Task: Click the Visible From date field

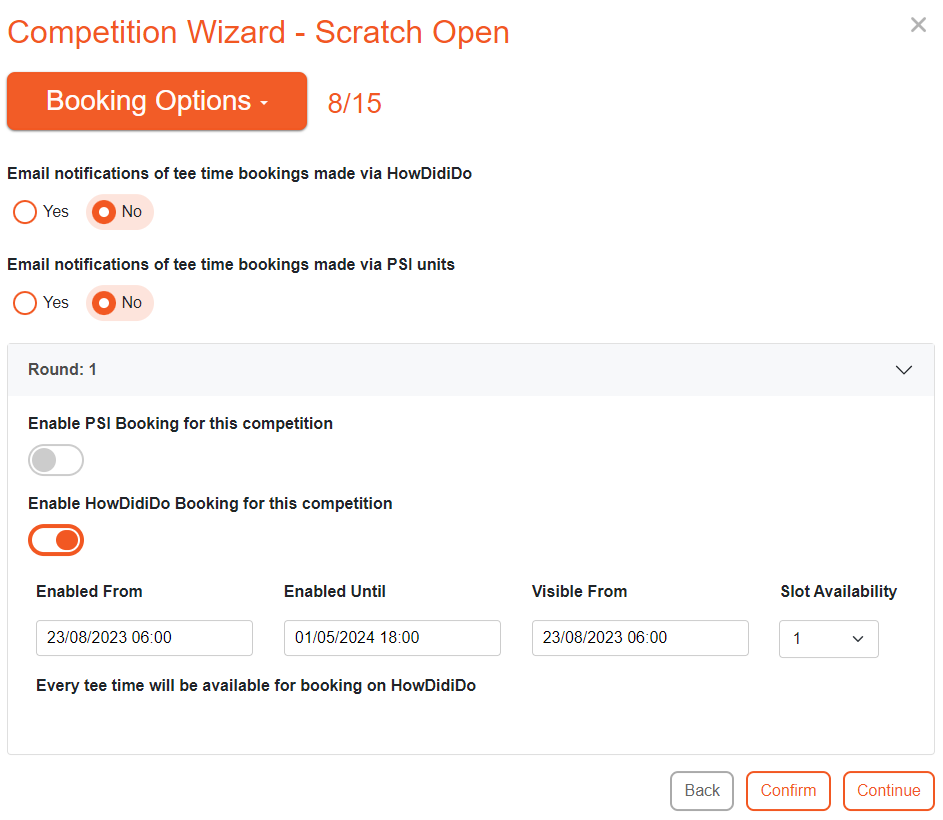Action: point(640,638)
